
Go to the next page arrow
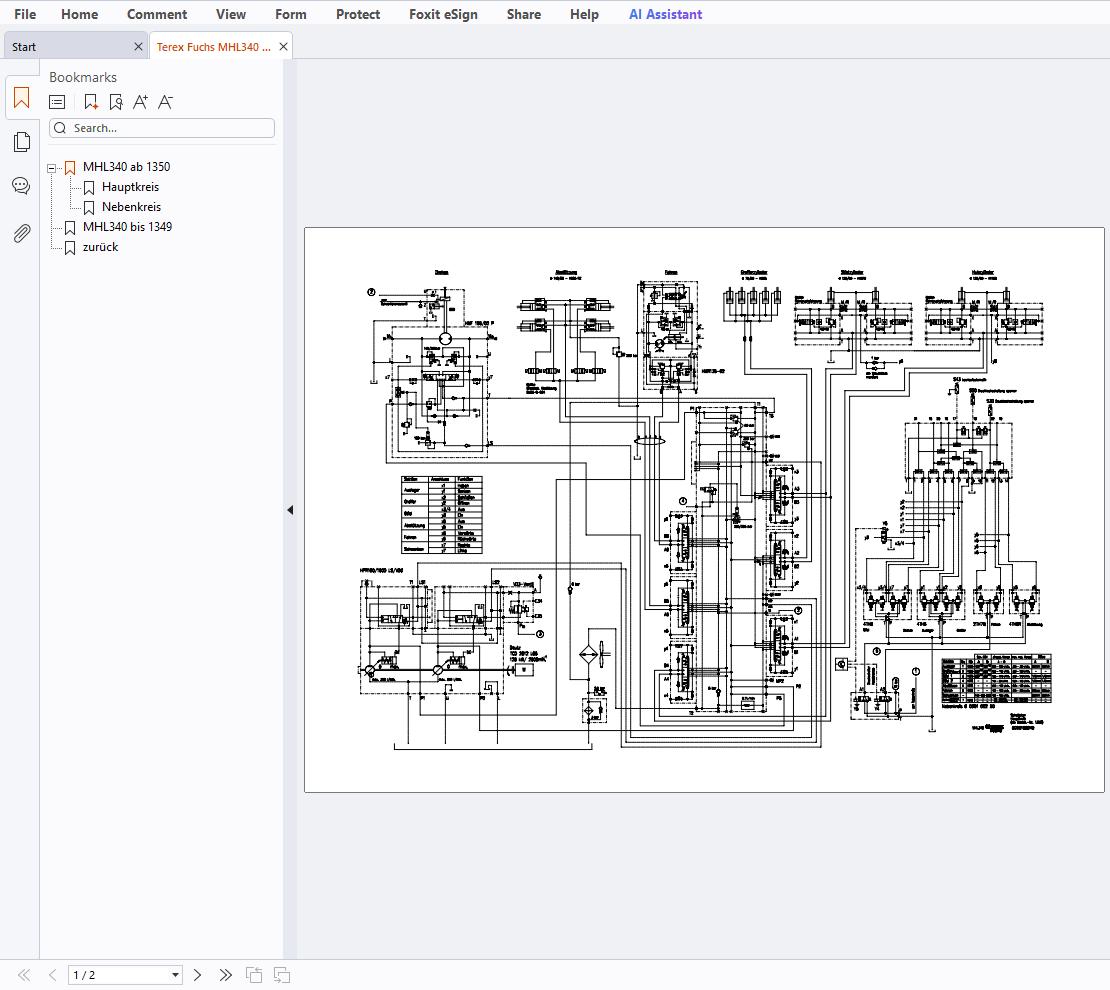[x=198, y=975]
